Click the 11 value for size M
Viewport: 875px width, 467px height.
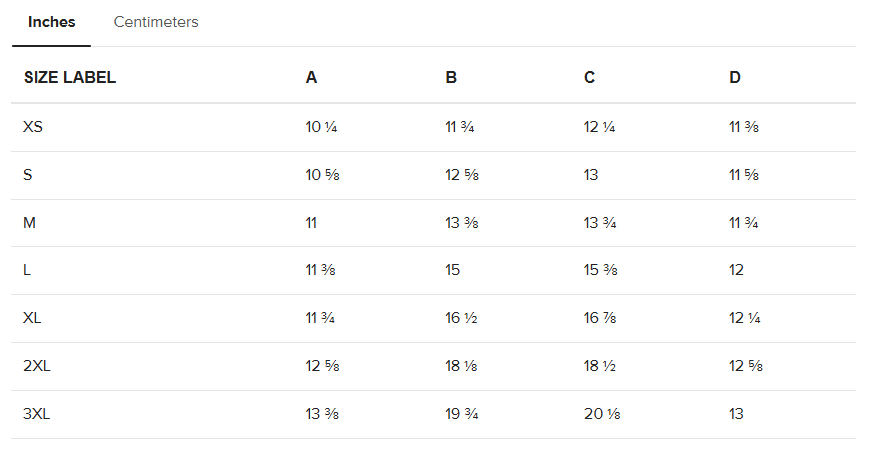(311, 222)
